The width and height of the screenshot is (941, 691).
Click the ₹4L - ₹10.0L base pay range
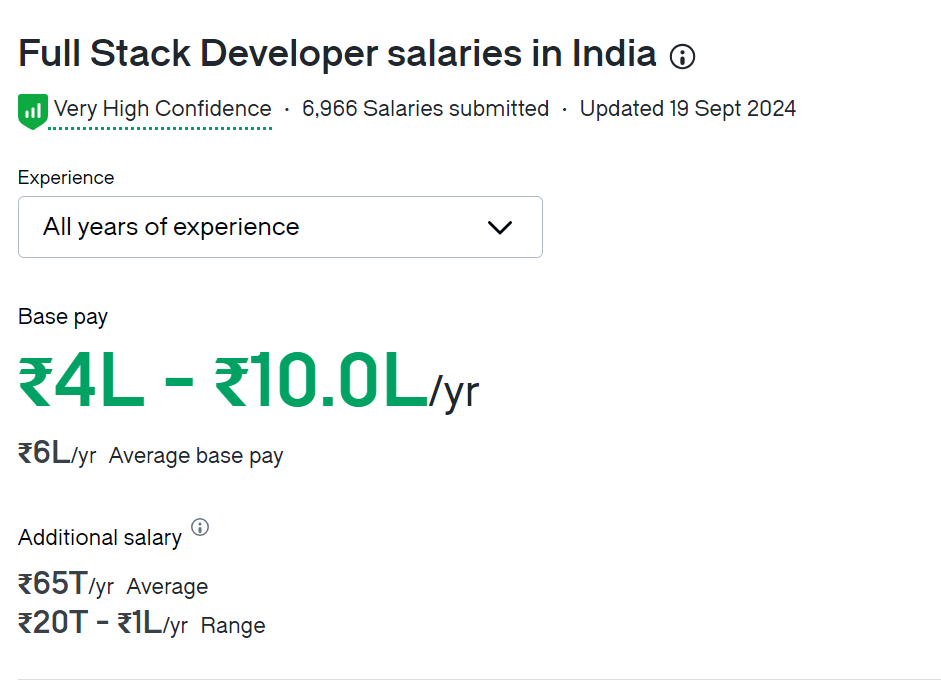tap(223, 384)
